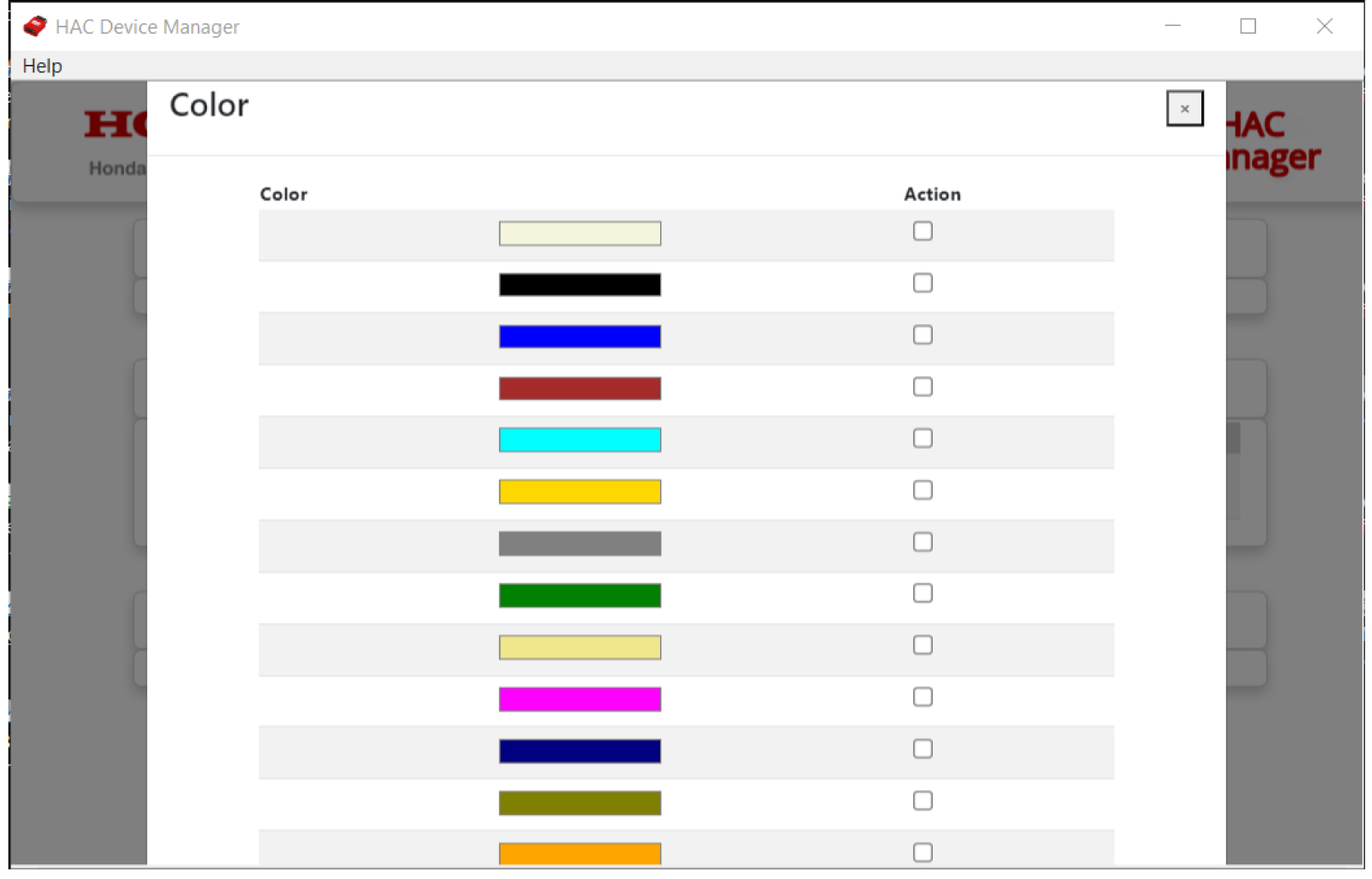The image size is (1372, 879).
Task: Select the khaki color swatch
Action: tap(580, 648)
